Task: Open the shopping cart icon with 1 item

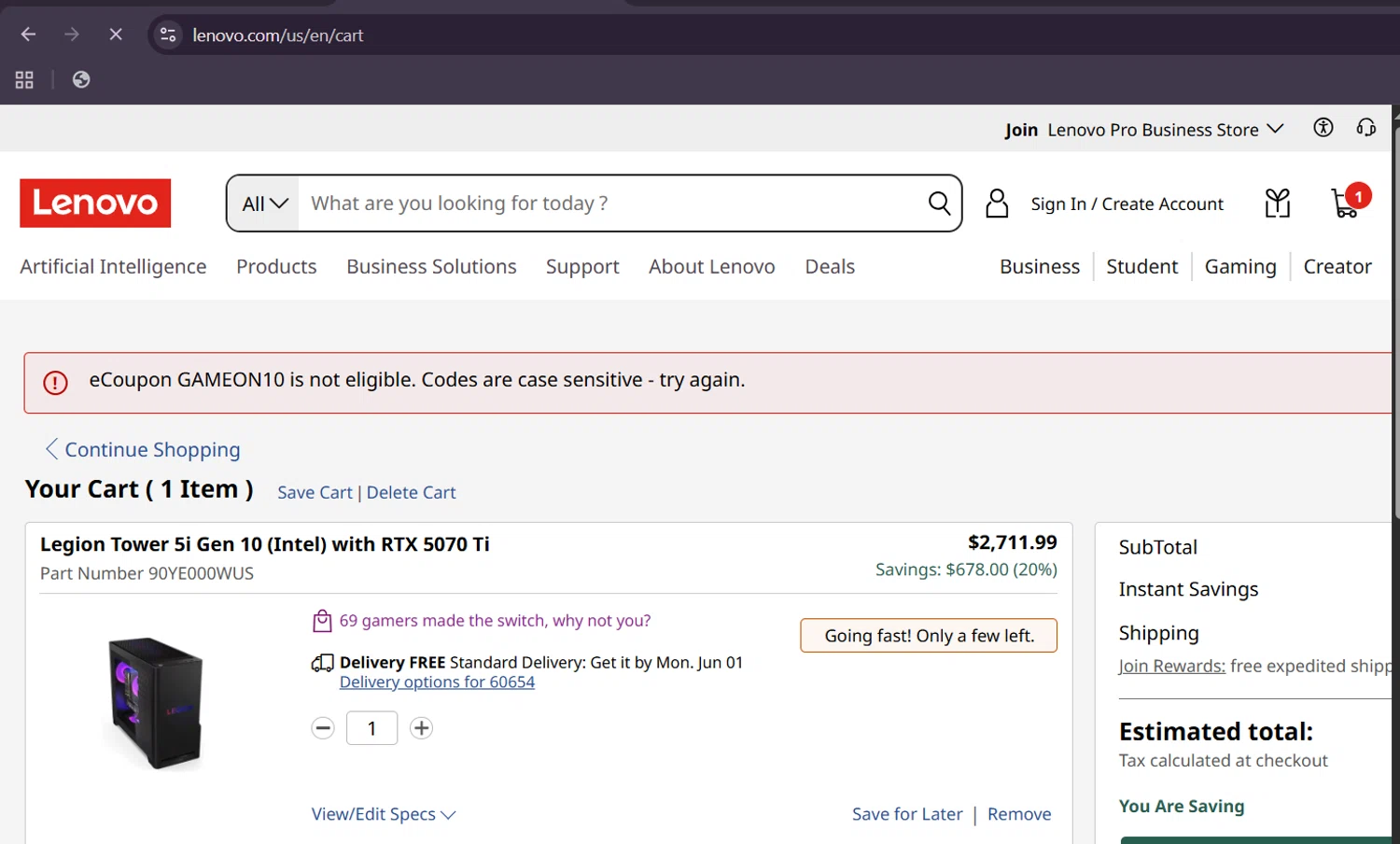Action: (x=1349, y=201)
